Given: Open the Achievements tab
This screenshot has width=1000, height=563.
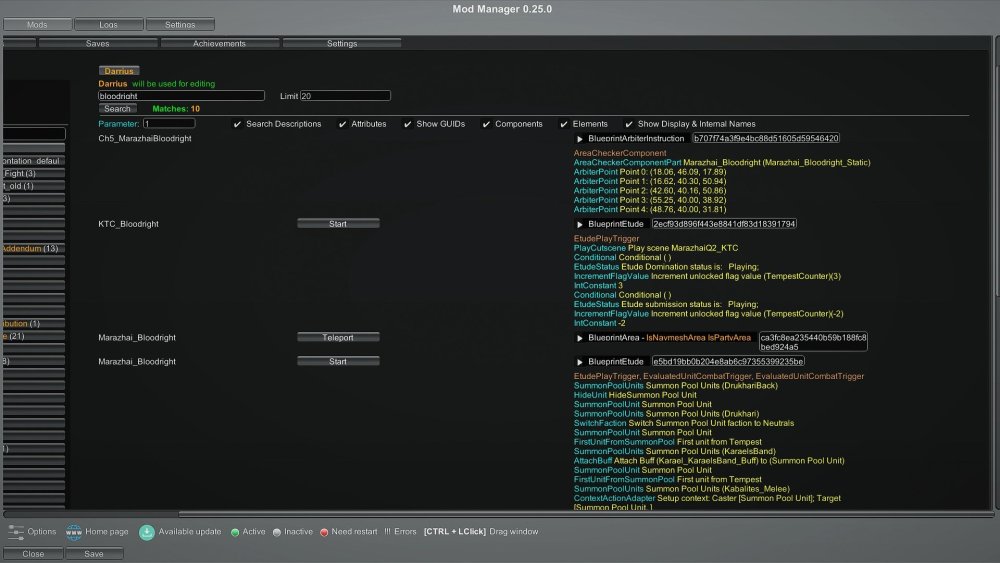Looking at the screenshot, I should click(x=219, y=44).
